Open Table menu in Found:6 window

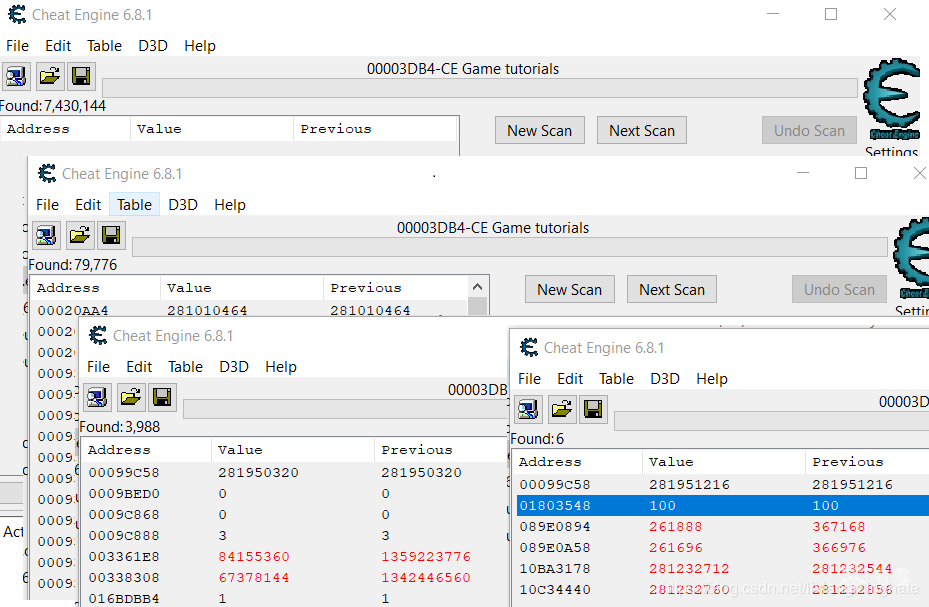click(x=616, y=378)
